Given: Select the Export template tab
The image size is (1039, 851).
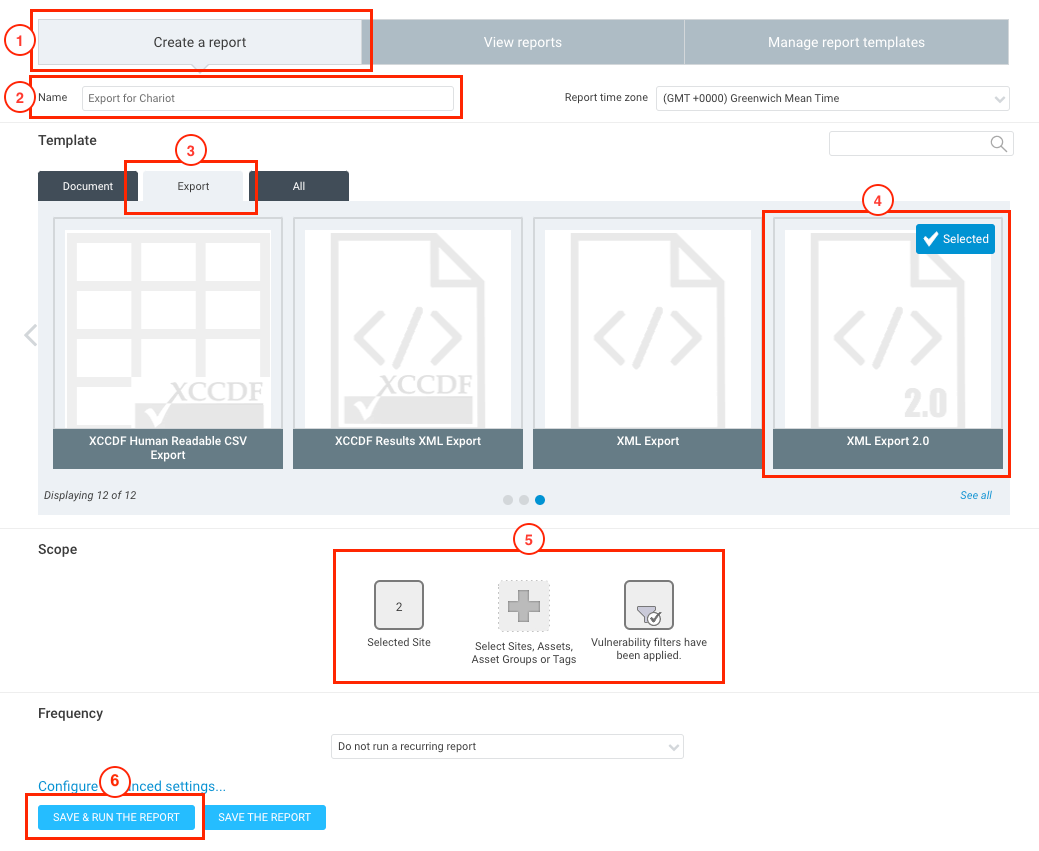Looking at the screenshot, I should [x=193, y=186].
